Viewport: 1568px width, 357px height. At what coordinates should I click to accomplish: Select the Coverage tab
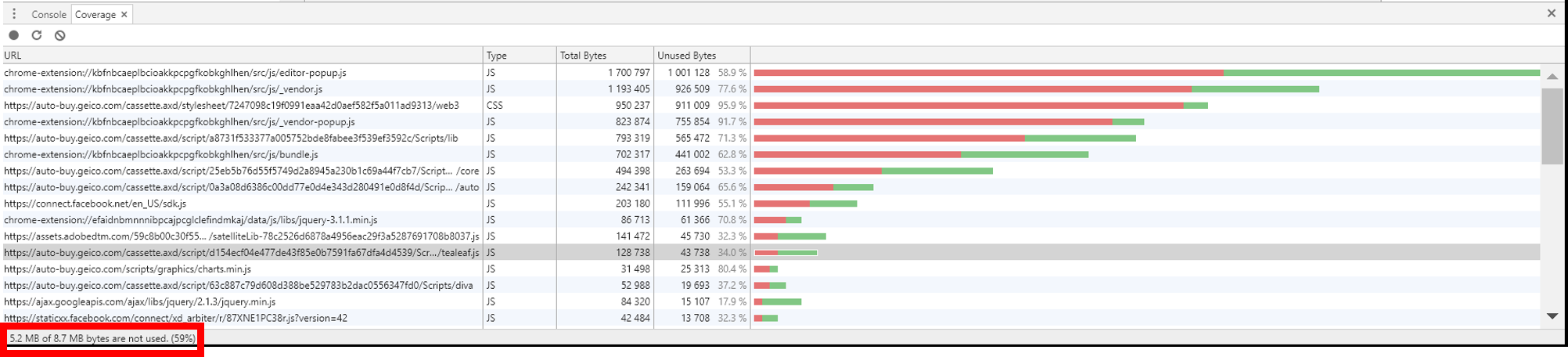click(x=95, y=14)
